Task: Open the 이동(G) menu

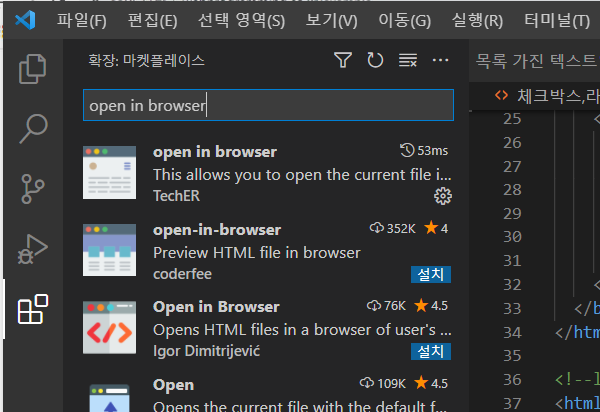Action: [404, 20]
